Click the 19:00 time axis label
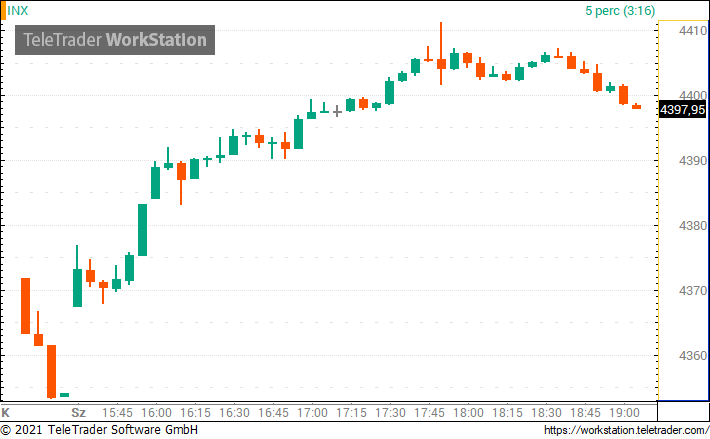Screen dimensions: 710x439 coord(624,413)
